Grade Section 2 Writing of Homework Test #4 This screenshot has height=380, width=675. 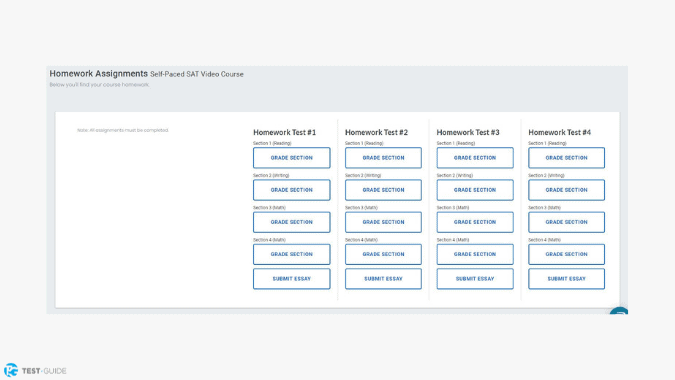point(567,190)
